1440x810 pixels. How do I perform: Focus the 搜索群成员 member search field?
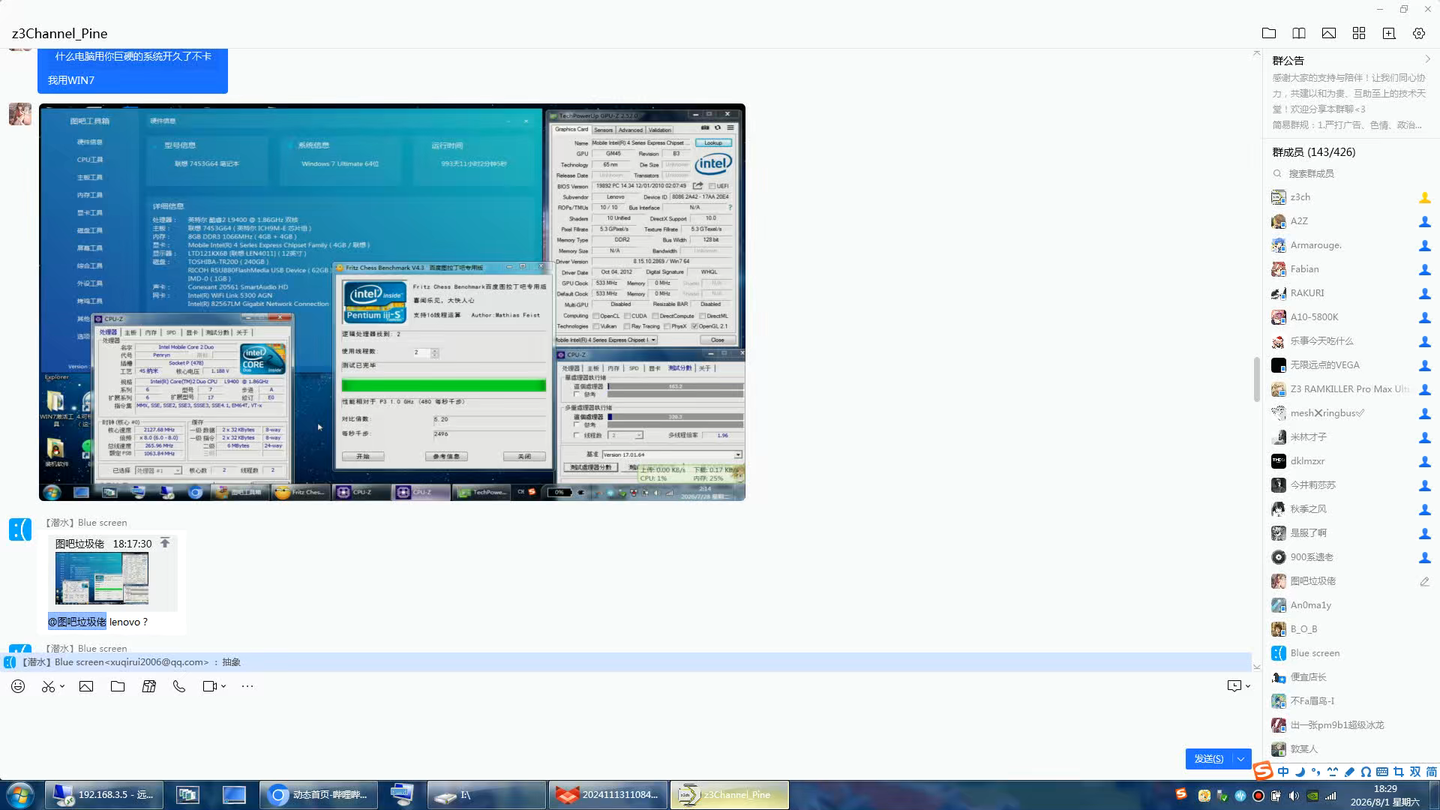[x=1350, y=173]
